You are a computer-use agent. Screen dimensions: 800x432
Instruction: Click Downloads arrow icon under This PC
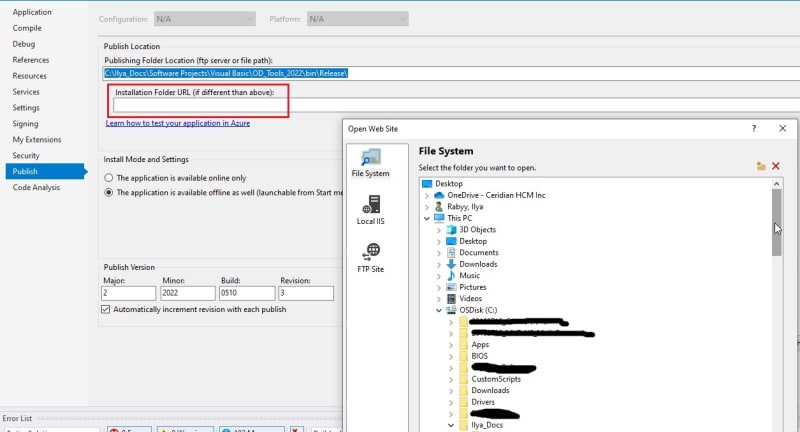click(451, 264)
